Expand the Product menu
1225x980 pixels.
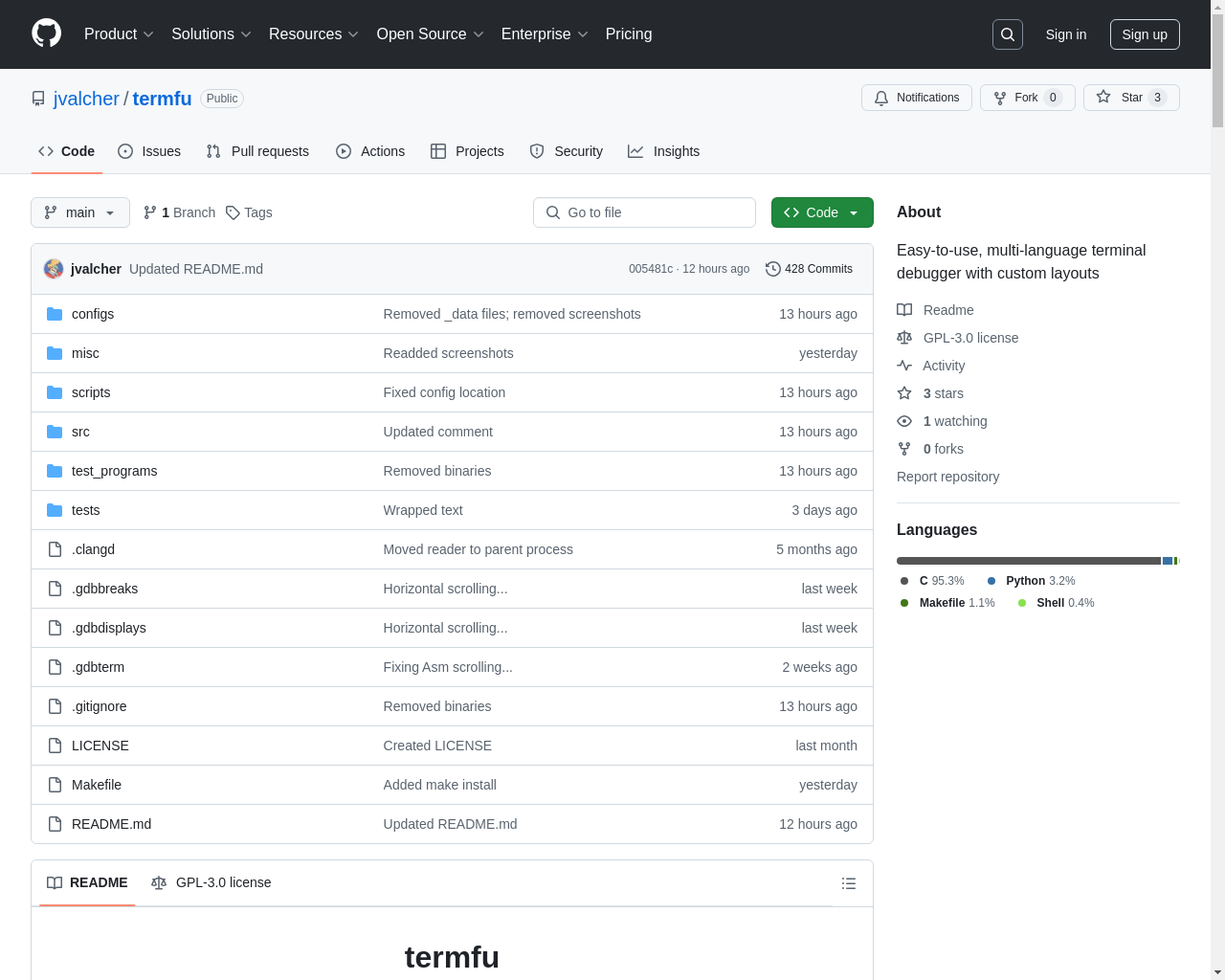pyautogui.click(x=119, y=34)
